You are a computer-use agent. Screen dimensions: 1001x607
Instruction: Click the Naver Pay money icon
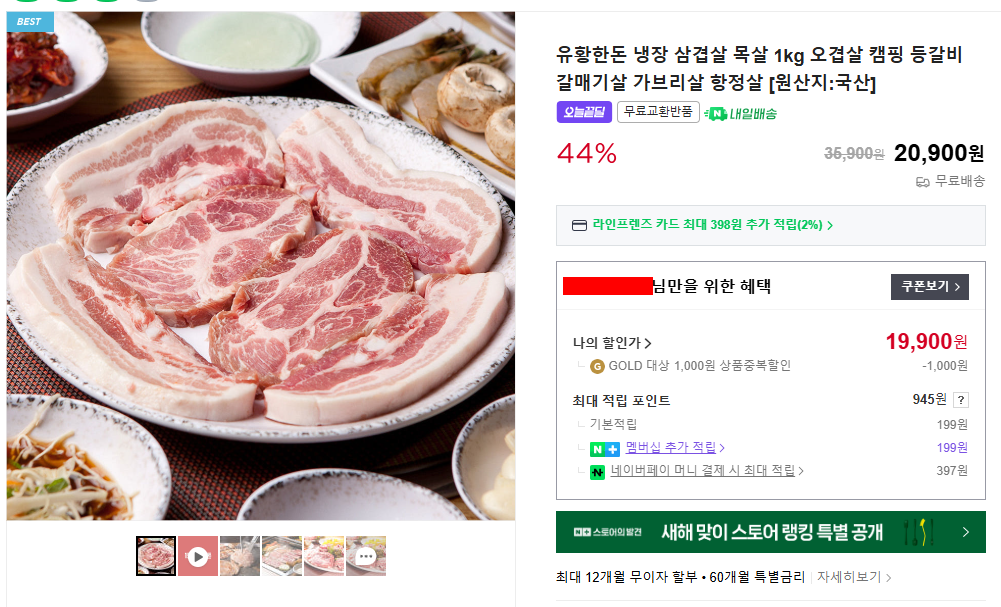tap(597, 471)
